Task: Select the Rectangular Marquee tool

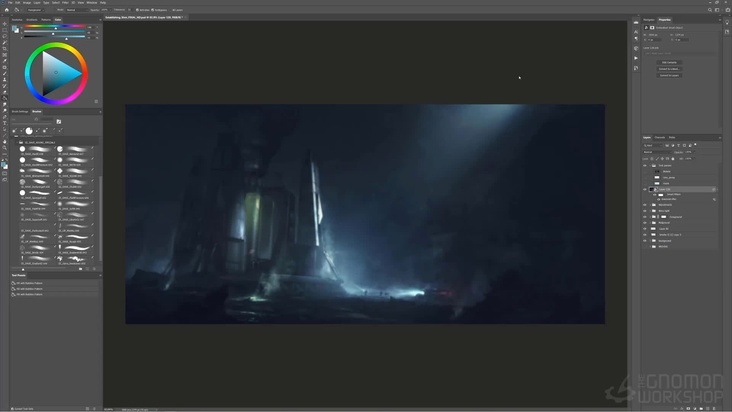Action: coord(5,30)
